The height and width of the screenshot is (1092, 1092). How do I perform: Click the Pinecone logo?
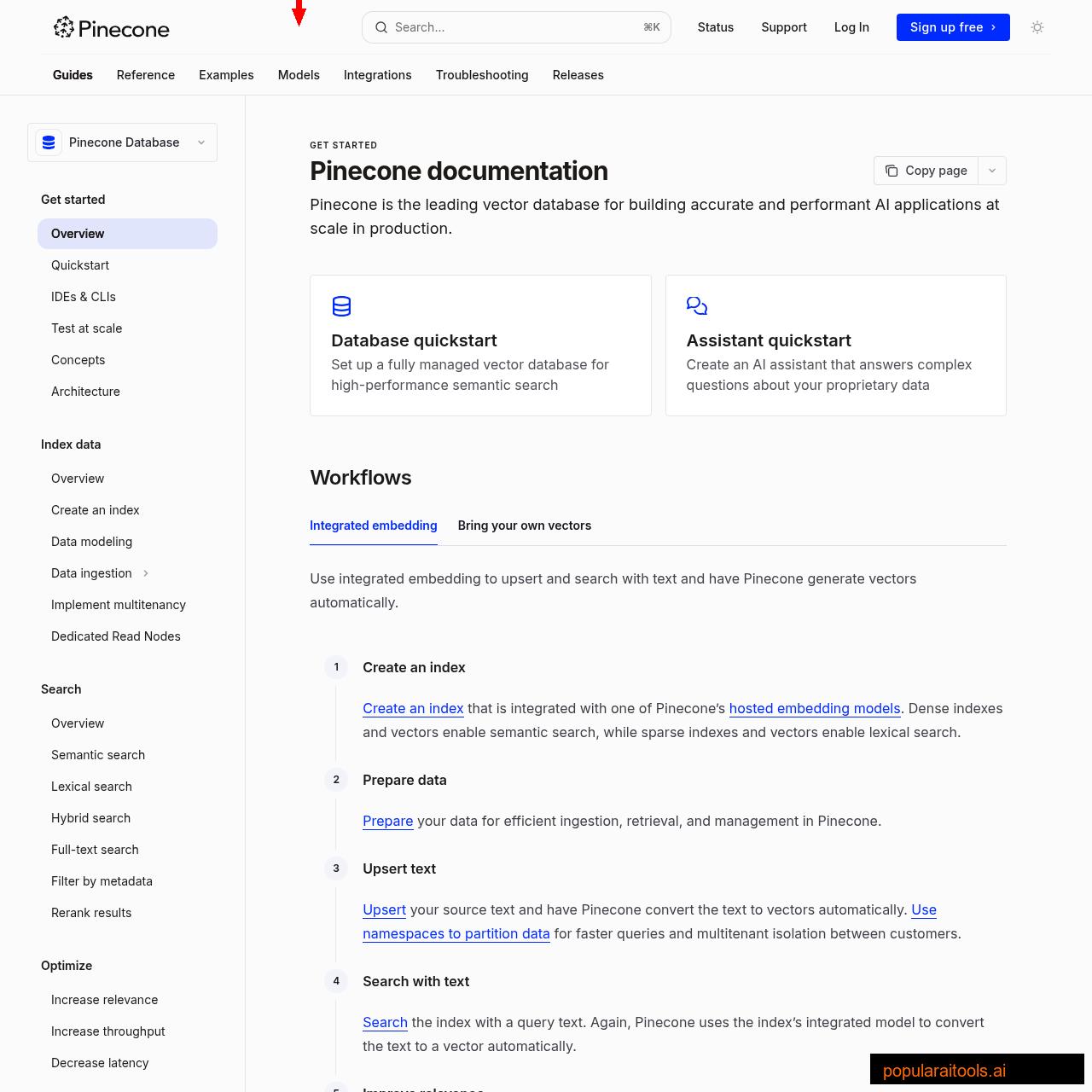(x=111, y=28)
